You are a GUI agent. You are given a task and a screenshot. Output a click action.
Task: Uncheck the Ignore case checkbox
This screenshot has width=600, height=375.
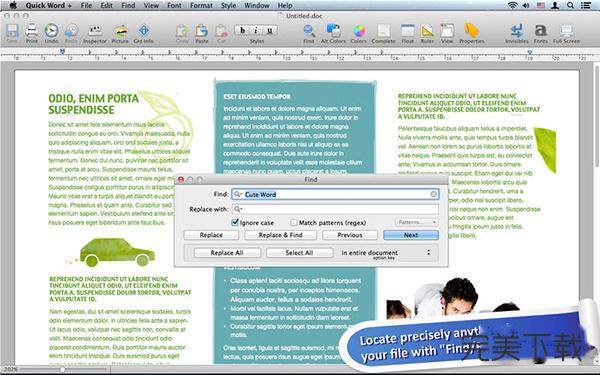[235, 222]
